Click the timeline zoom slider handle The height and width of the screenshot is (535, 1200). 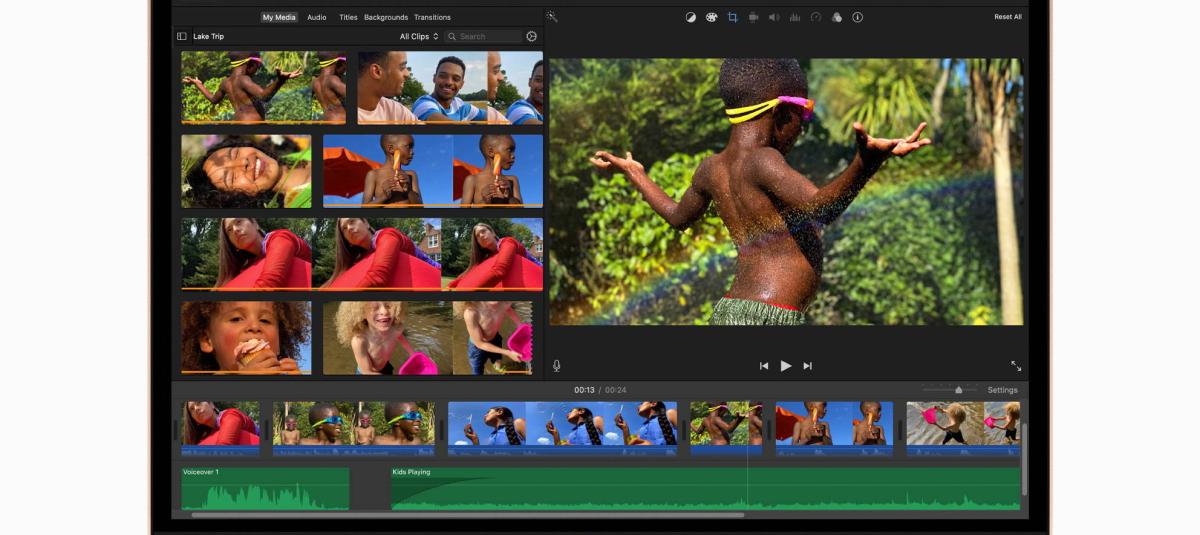click(959, 390)
